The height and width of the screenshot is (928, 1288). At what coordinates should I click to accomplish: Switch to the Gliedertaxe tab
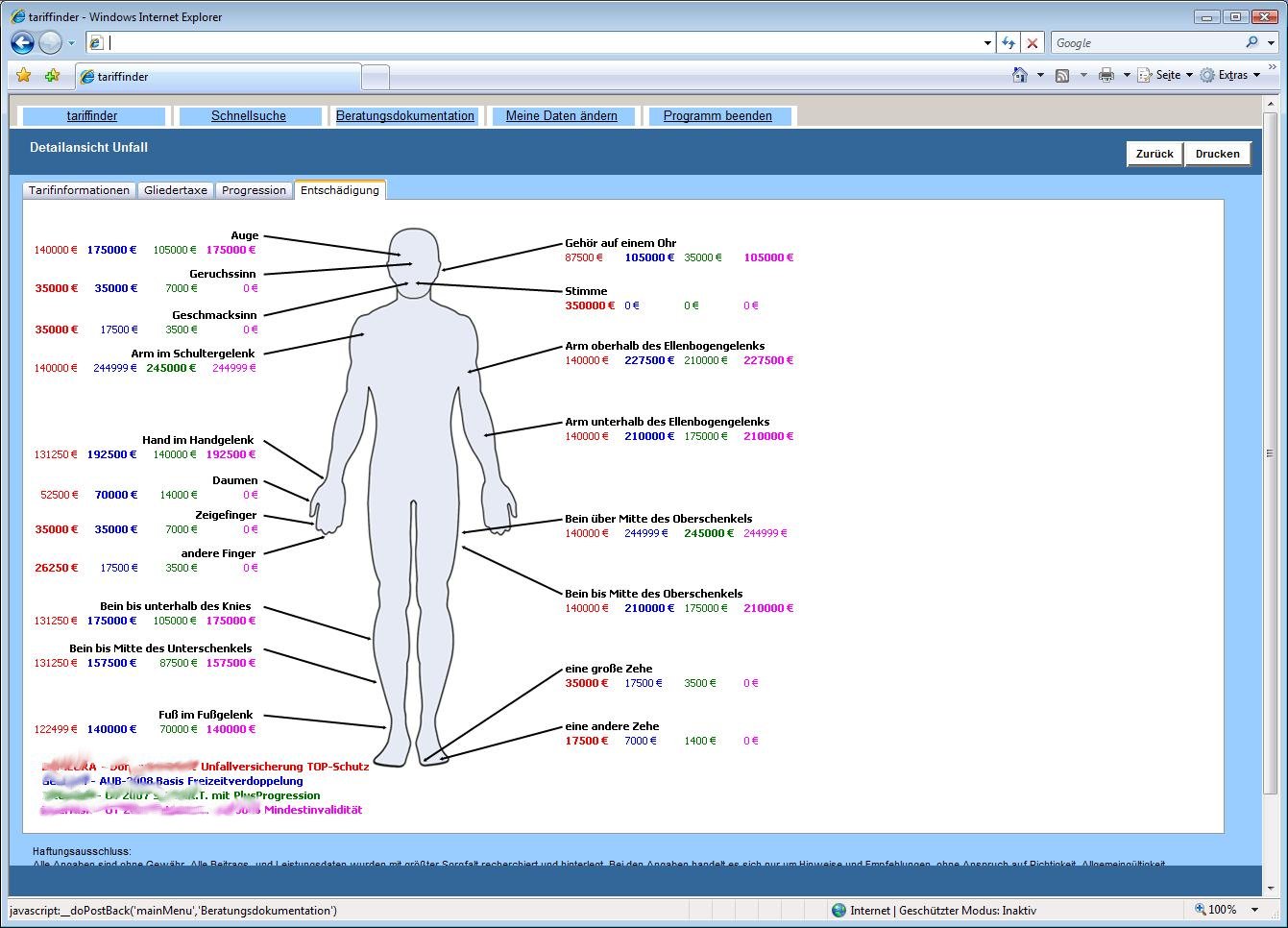176,190
